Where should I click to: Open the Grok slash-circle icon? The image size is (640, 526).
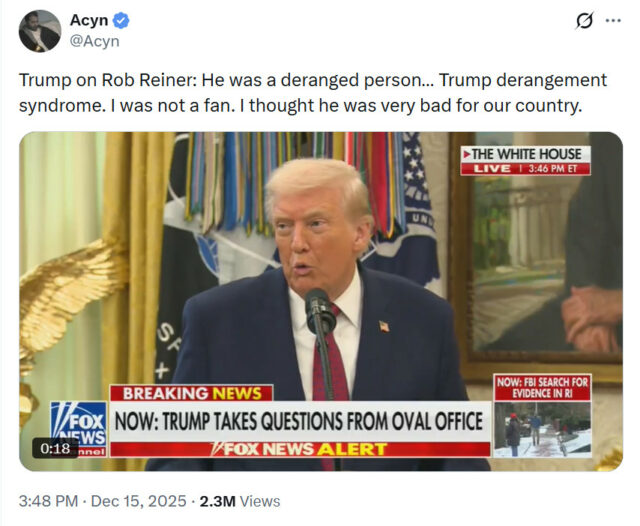(584, 20)
